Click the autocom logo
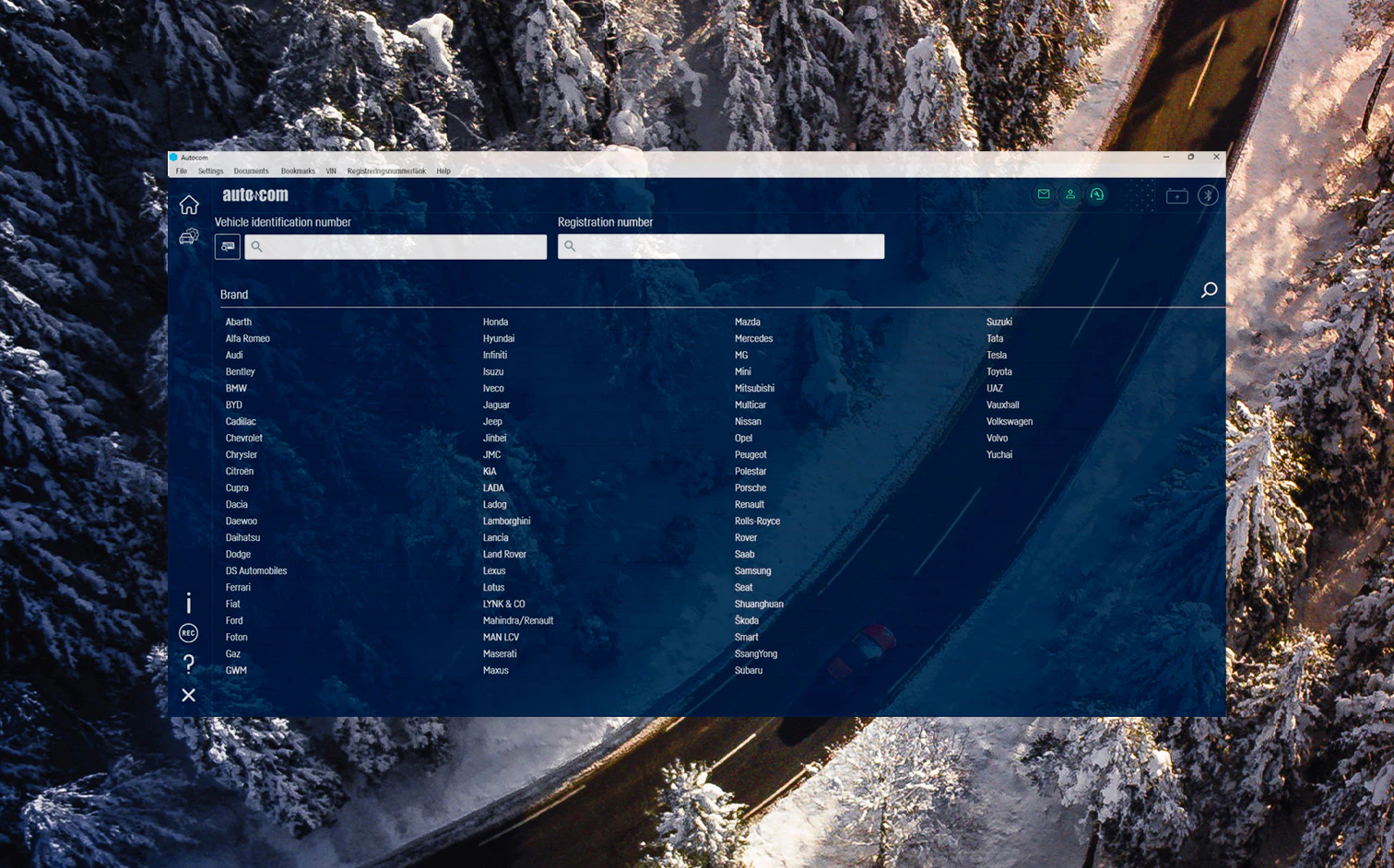This screenshot has height=868, width=1394. (255, 194)
